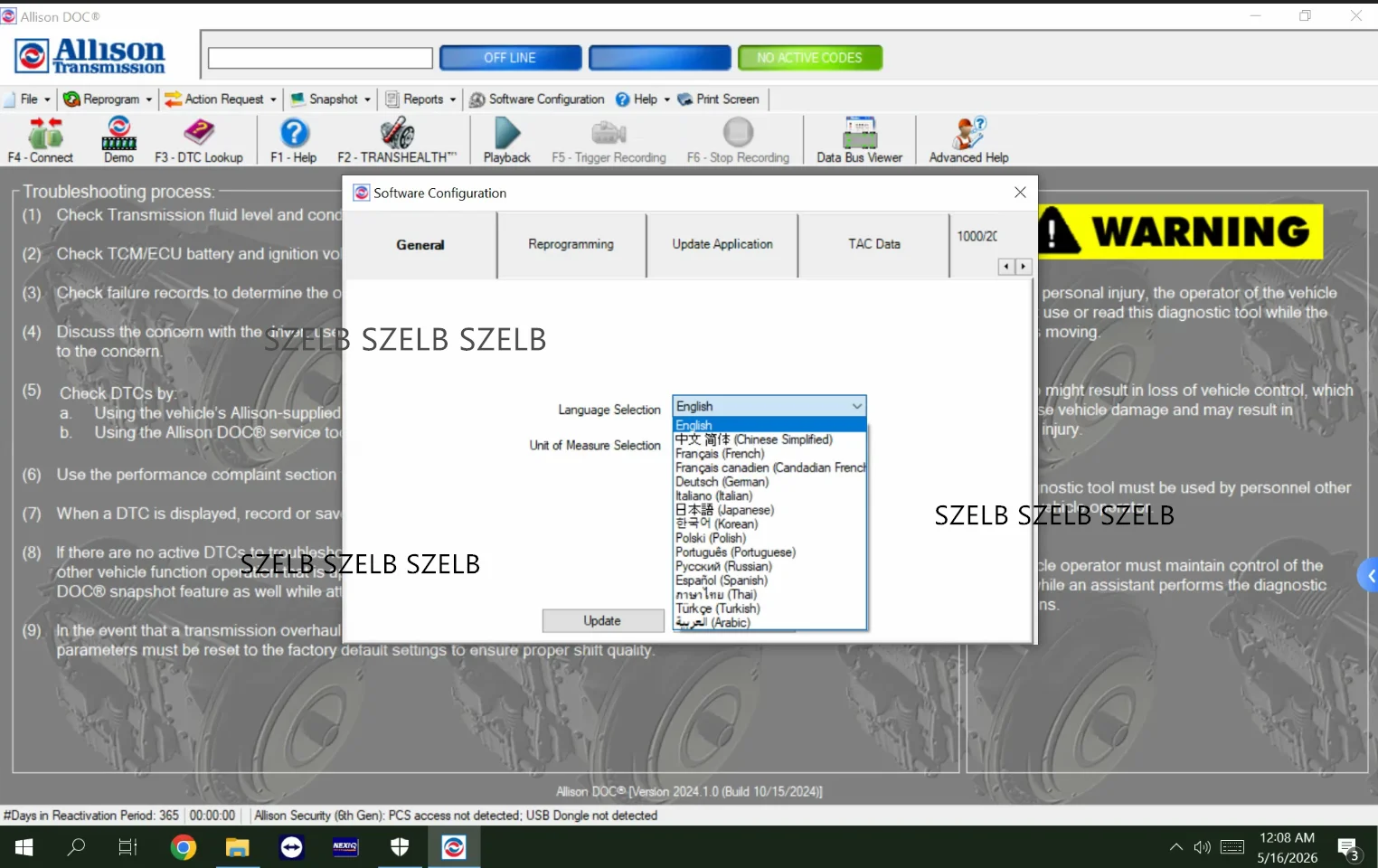The height and width of the screenshot is (868, 1378).
Task: Choose Español (Spanish) in language list
Action: pyautogui.click(x=721, y=580)
